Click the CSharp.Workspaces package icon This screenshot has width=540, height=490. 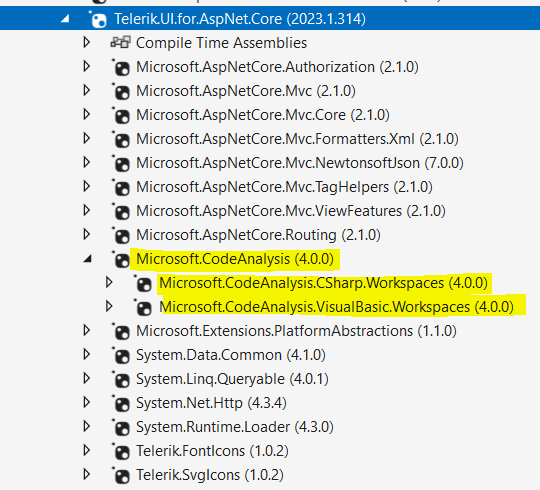pyautogui.click(x=143, y=283)
